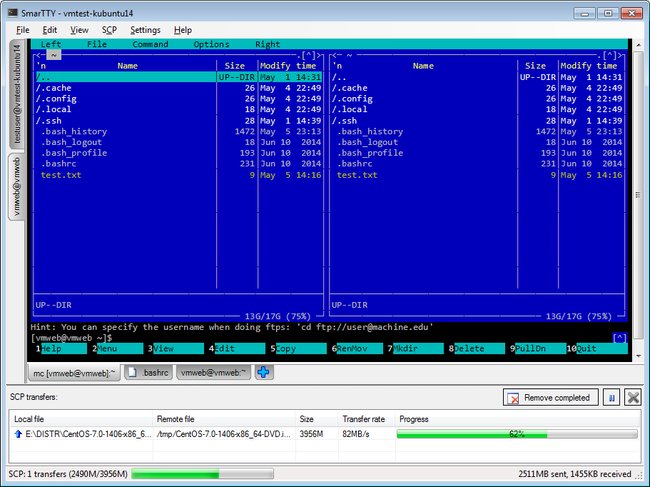Select the mc [vmweb@vmweb]:~ tab
The image size is (650, 487).
pyautogui.click(x=74, y=373)
